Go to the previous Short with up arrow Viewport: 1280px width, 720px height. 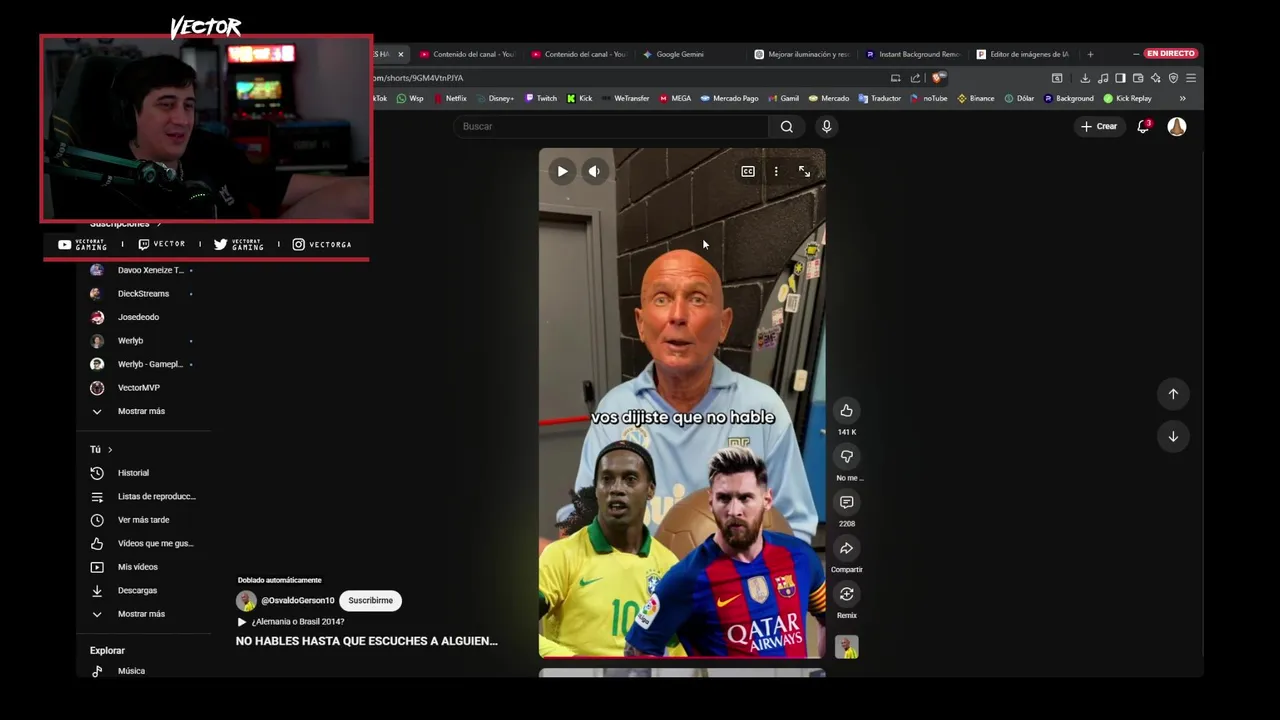[1173, 394]
